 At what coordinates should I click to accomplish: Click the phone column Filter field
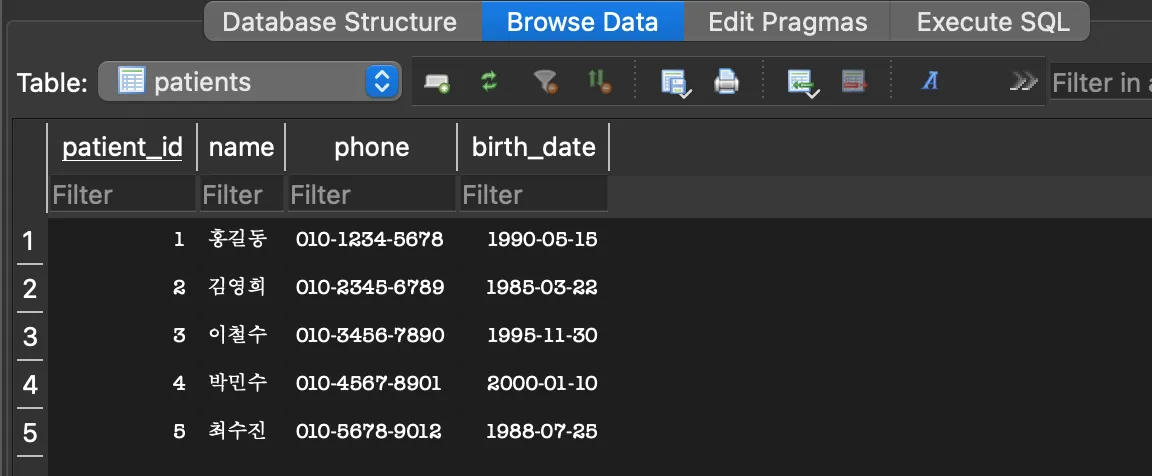pos(372,195)
